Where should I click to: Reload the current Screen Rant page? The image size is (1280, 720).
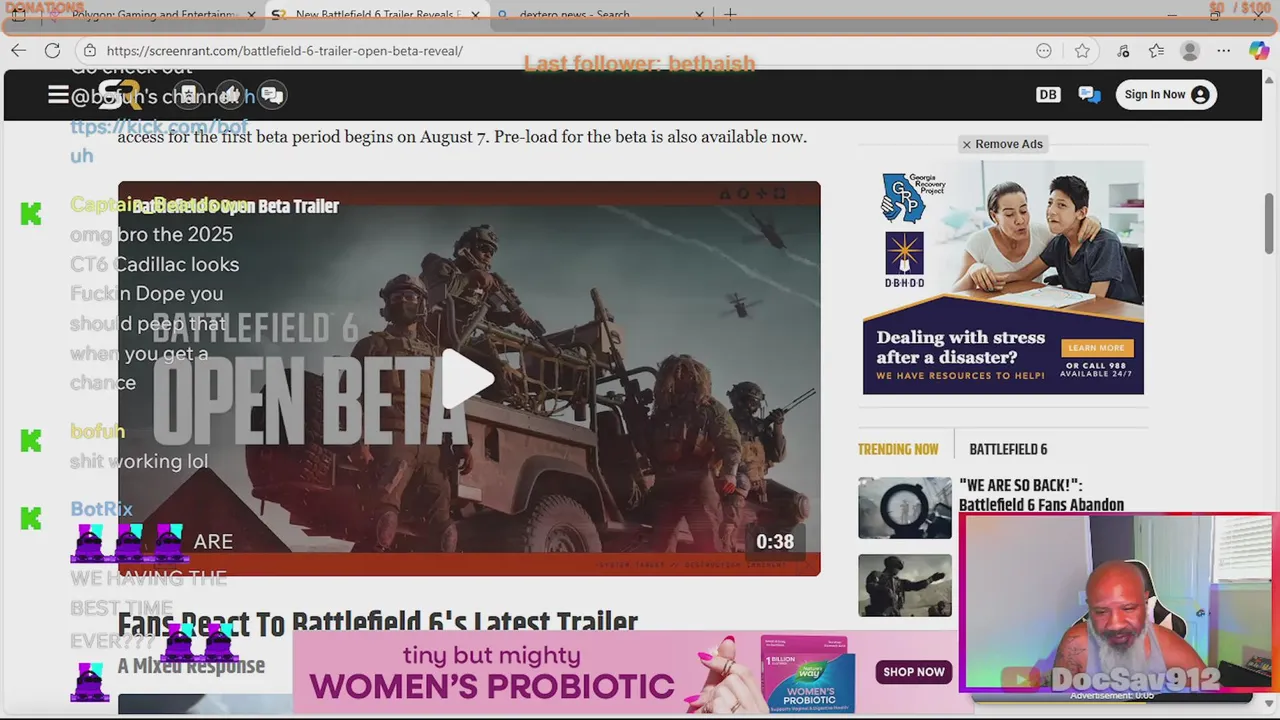point(53,51)
